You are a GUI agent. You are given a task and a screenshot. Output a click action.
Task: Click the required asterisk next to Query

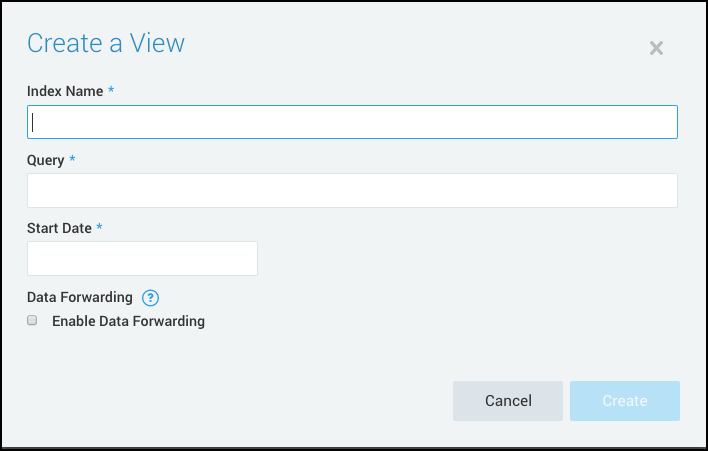click(x=73, y=159)
